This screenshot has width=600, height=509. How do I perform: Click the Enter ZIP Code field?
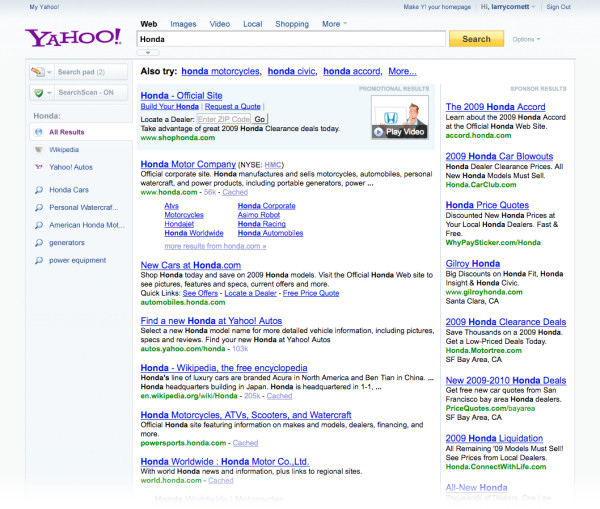(223, 119)
